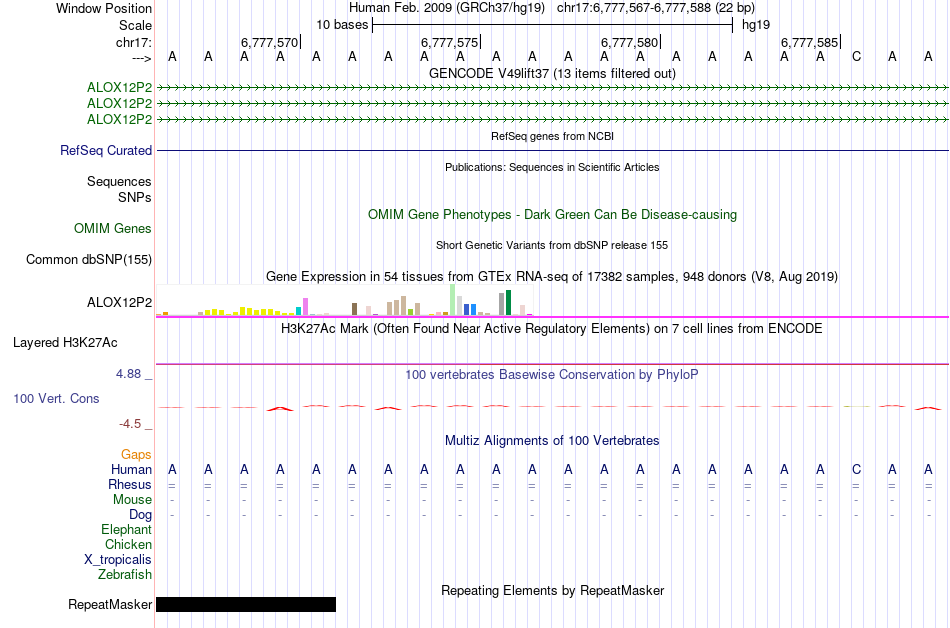Click the Elephant alignment row label
The height and width of the screenshot is (628, 950).
pyautogui.click(x=126, y=529)
